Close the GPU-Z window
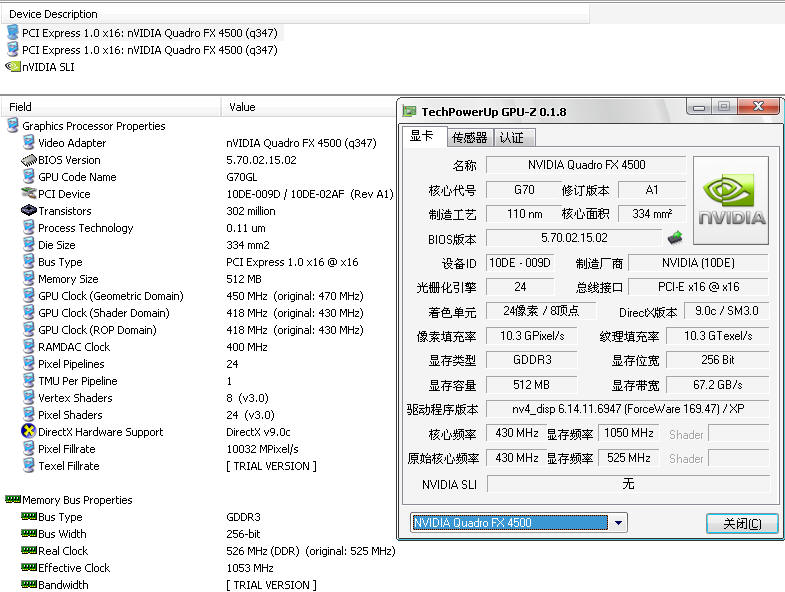 click(x=758, y=107)
